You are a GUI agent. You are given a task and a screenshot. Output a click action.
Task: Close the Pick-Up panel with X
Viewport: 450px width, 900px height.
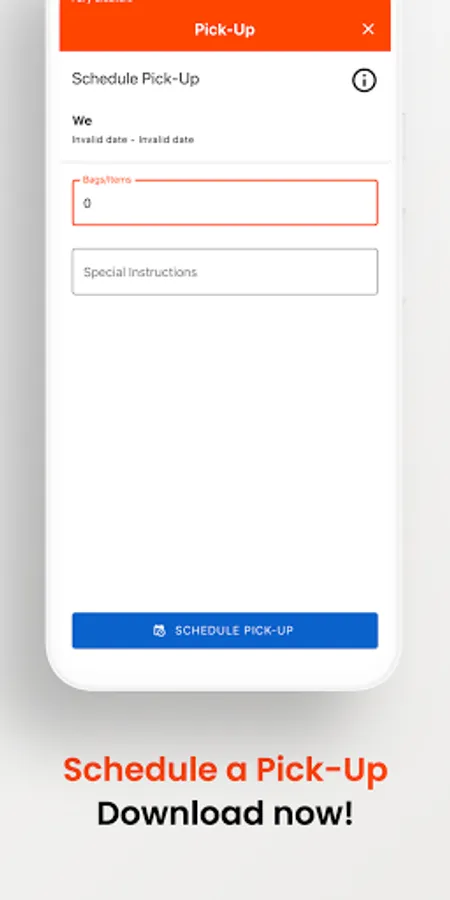[368, 29]
